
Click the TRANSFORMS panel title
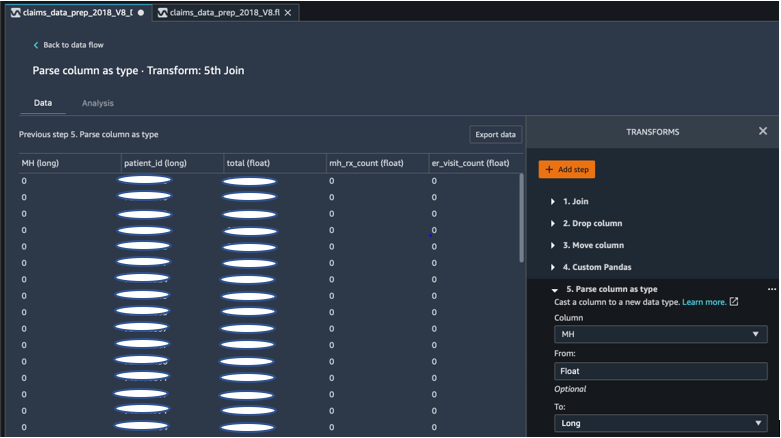(x=652, y=132)
